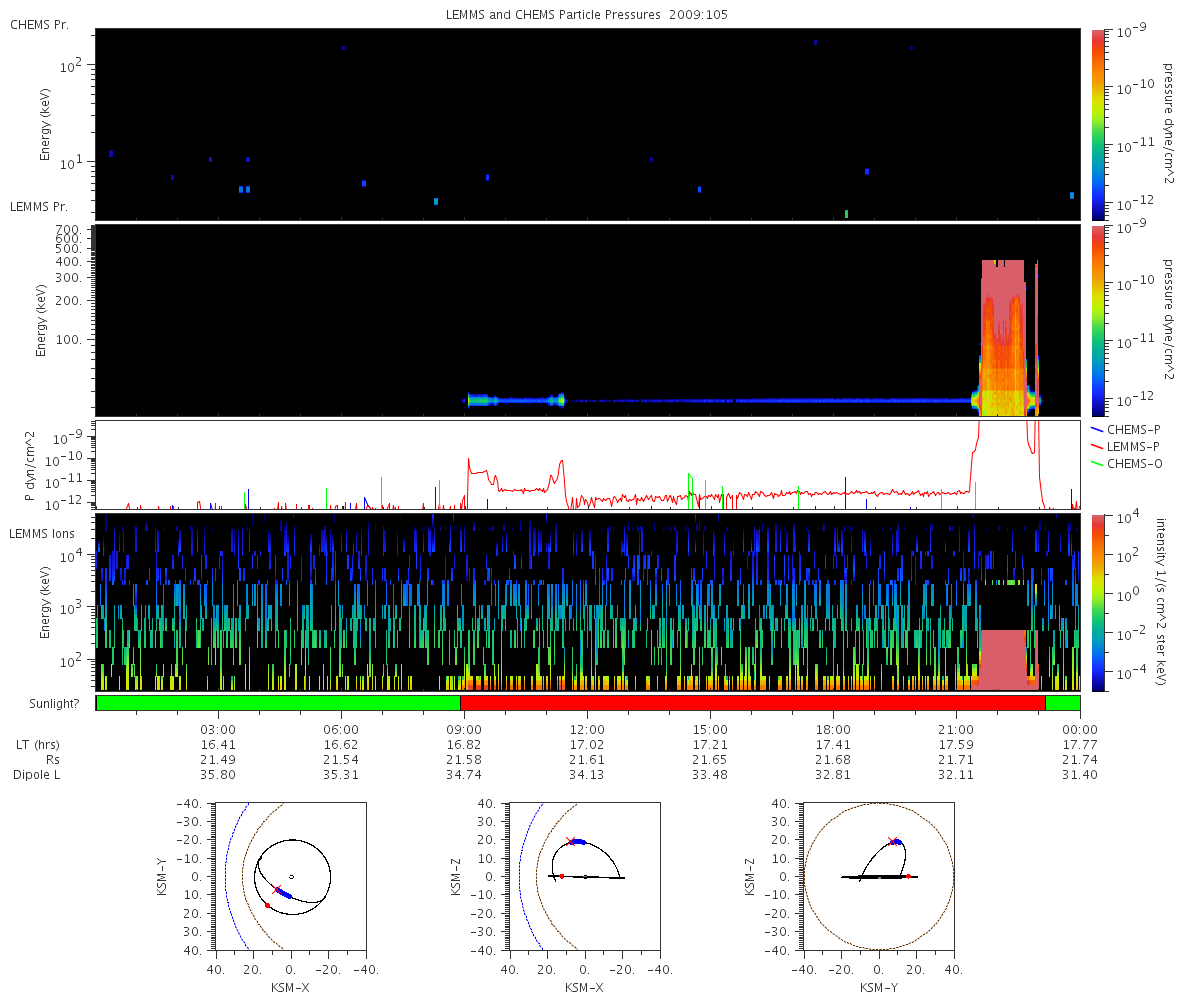The image size is (1200, 1000).
Task: Click the 12:00 time axis label
Action: 587,729
